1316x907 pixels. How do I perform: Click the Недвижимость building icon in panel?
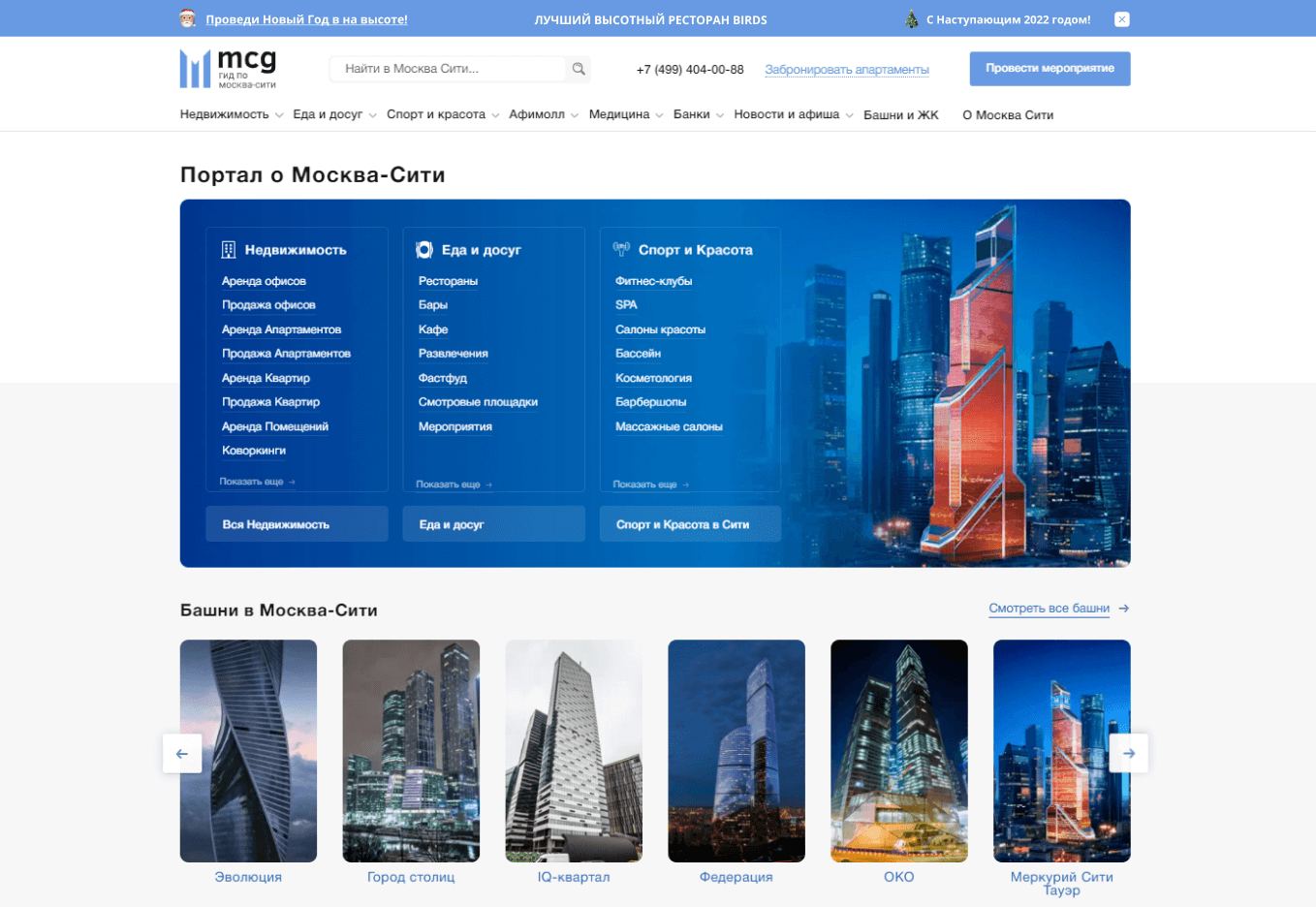[x=229, y=250]
